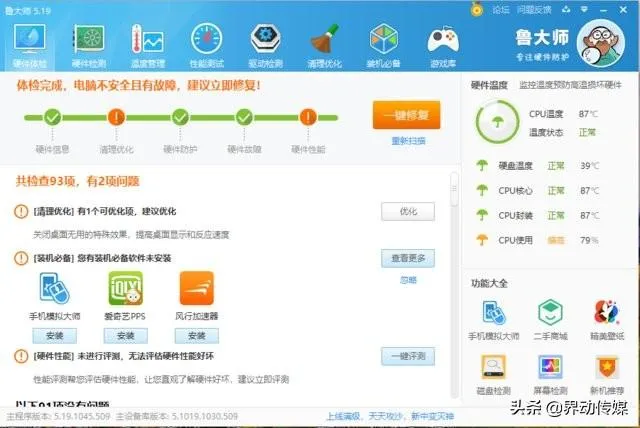Click the CPU使用 79% value
The height and width of the screenshot is (428, 640).
pyautogui.click(x=589, y=240)
